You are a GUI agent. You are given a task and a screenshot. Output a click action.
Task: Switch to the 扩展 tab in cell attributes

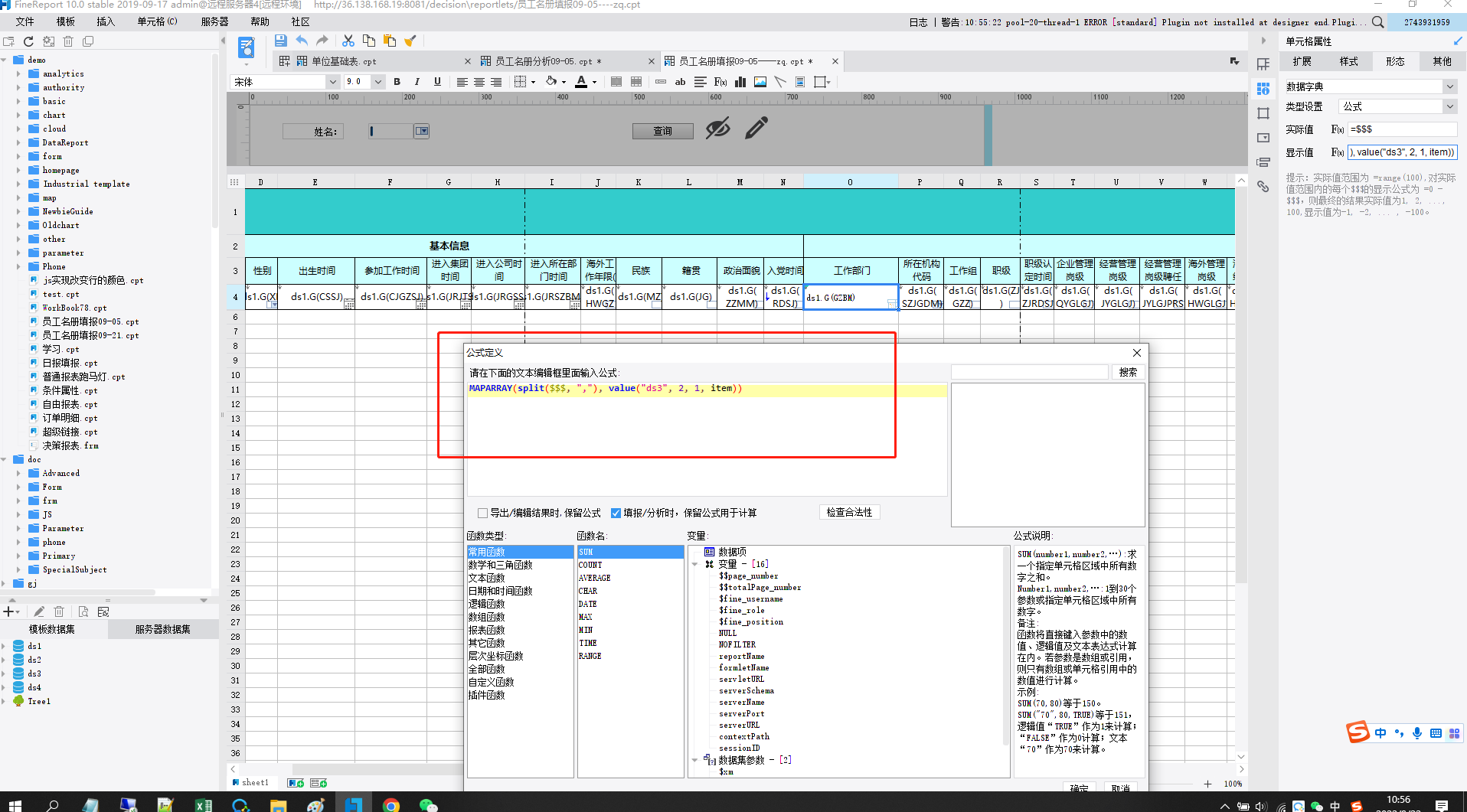tap(1302, 62)
